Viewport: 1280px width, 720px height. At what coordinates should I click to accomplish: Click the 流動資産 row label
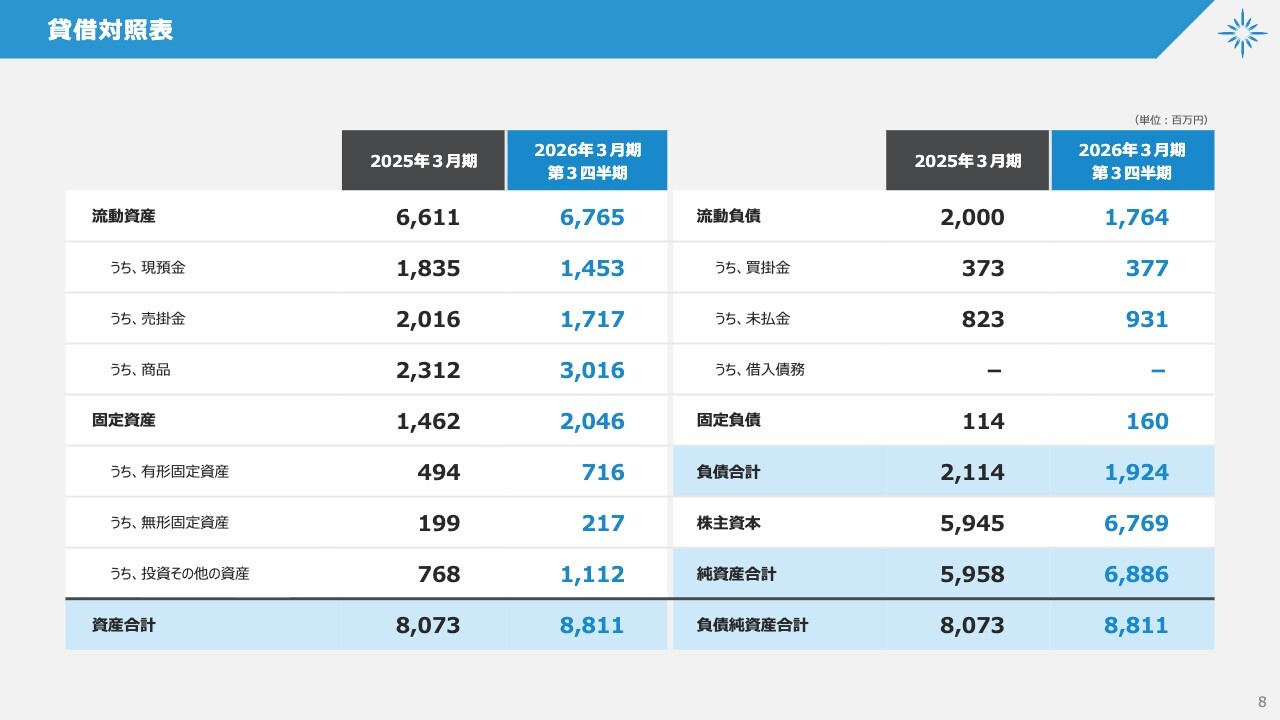(x=123, y=216)
